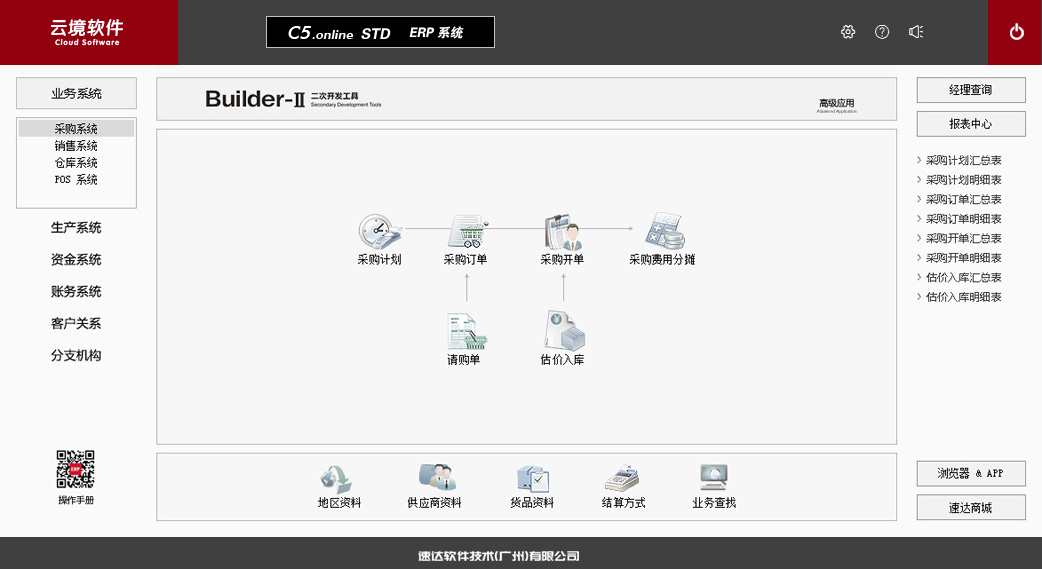Click the 操作手册 QR code
This screenshot has height=569, width=1042.
tap(76, 469)
